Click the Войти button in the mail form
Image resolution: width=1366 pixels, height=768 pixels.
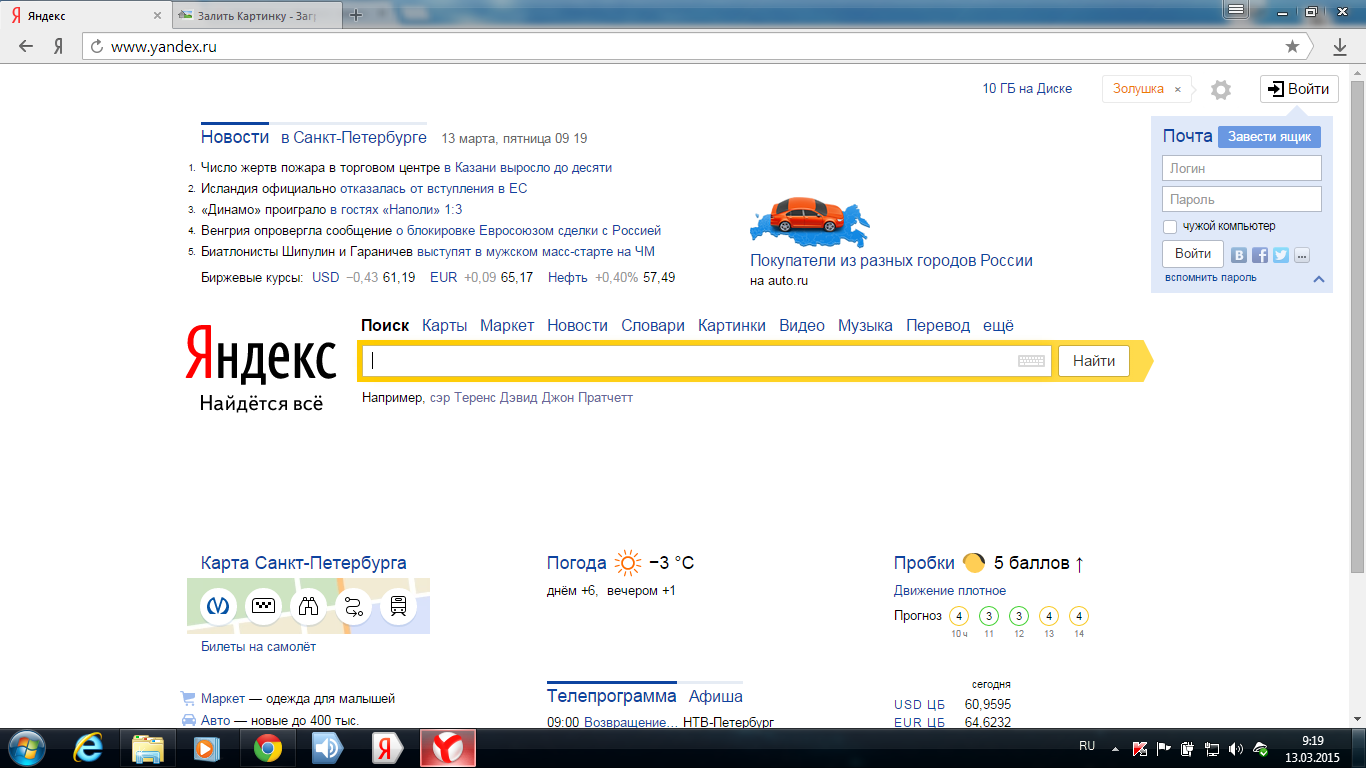1193,254
